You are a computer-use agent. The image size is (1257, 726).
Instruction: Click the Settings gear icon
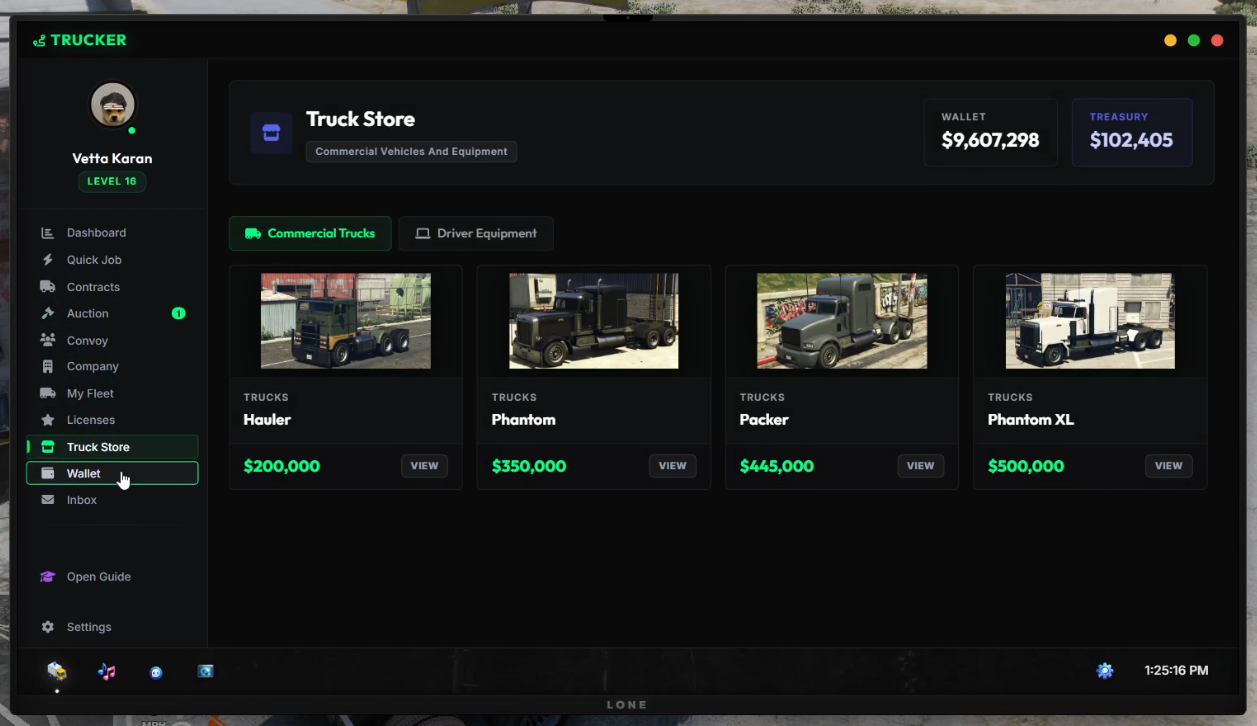(47, 627)
